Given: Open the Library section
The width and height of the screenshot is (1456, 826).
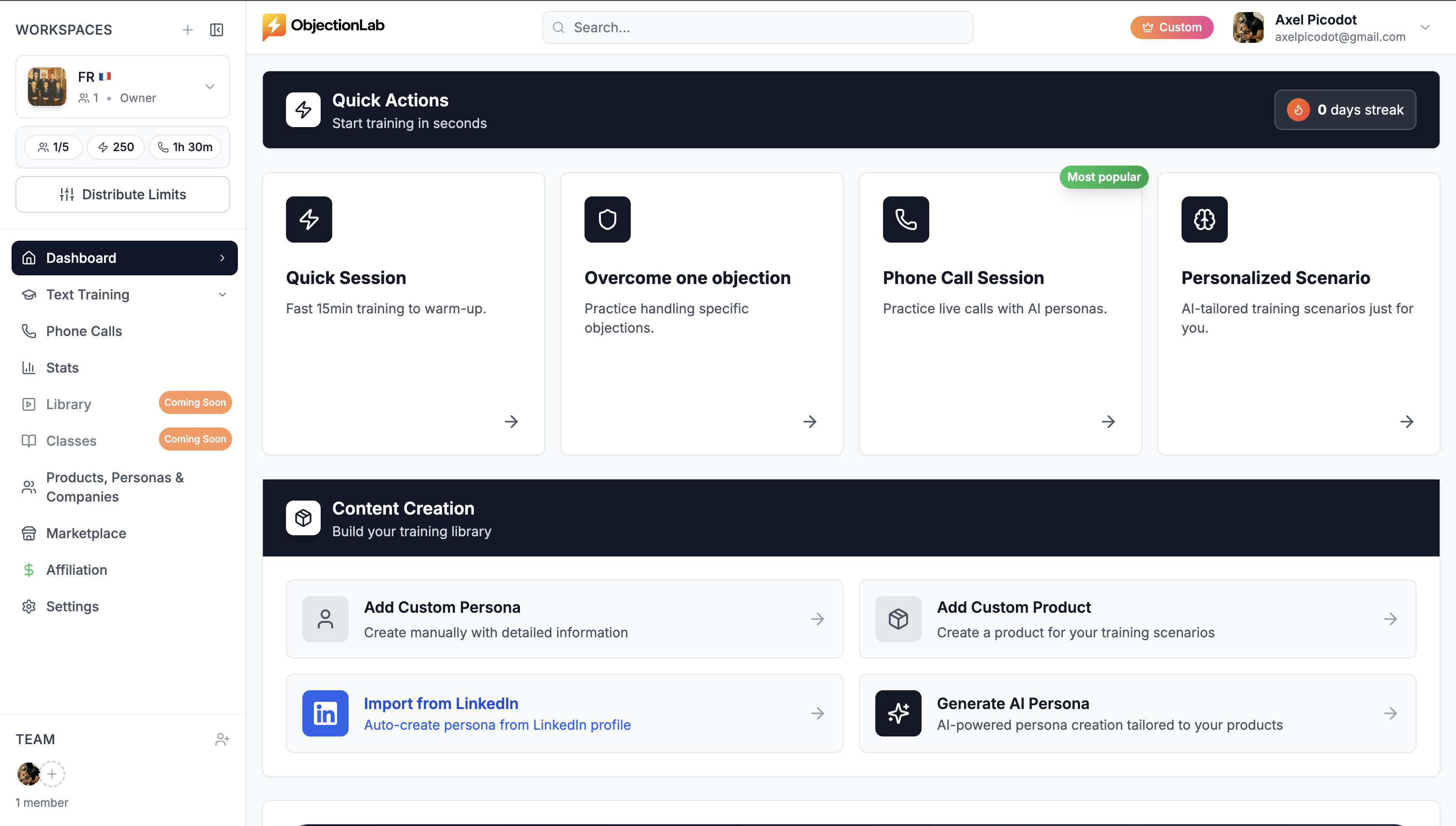Looking at the screenshot, I should tap(68, 404).
